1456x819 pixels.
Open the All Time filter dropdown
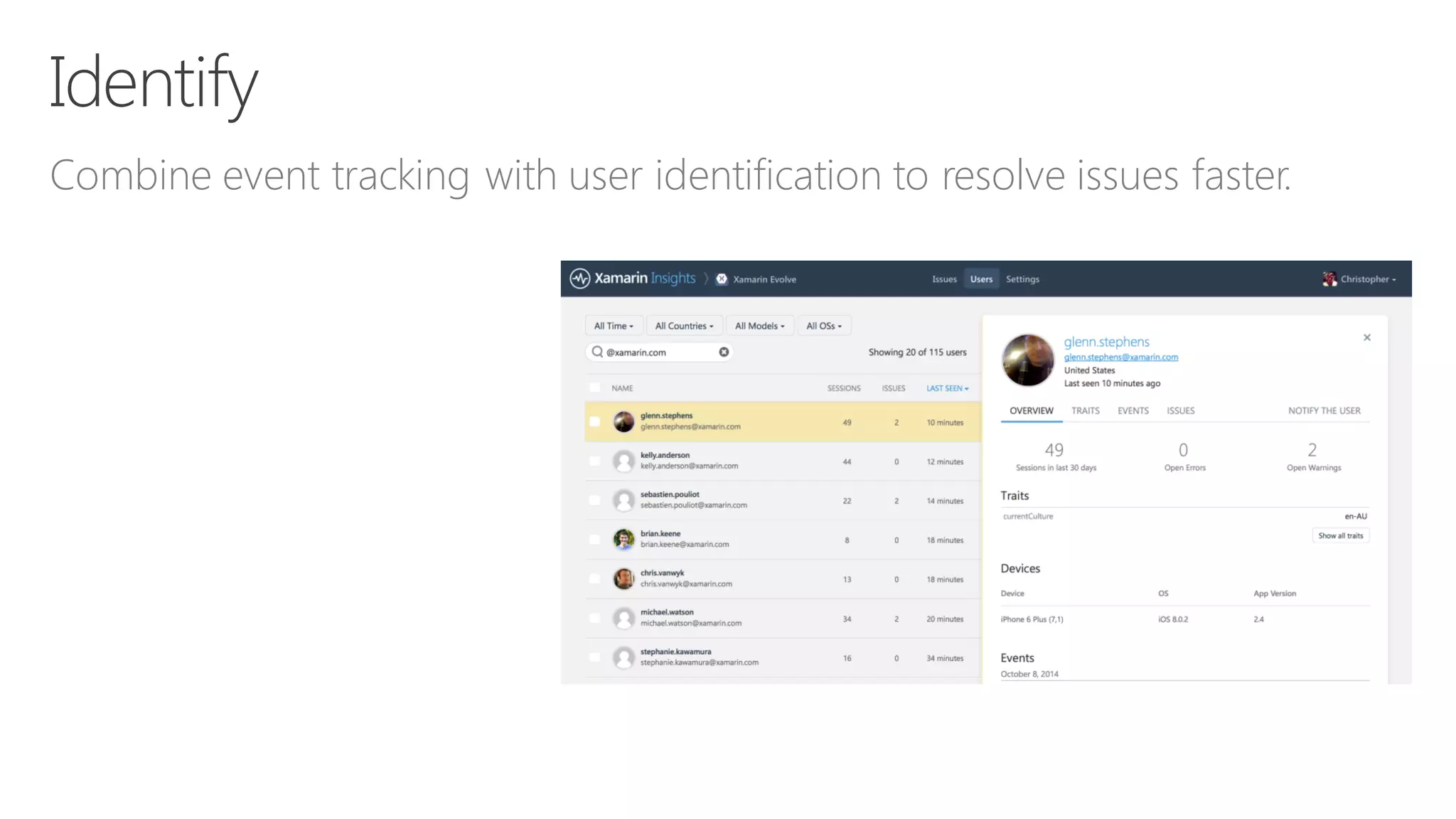click(614, 326)
